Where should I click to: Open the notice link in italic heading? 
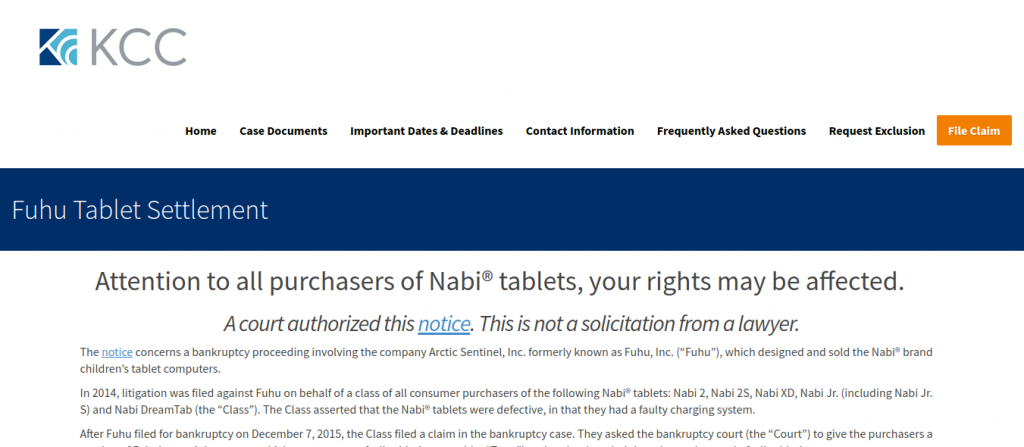(x=443, y=324)
